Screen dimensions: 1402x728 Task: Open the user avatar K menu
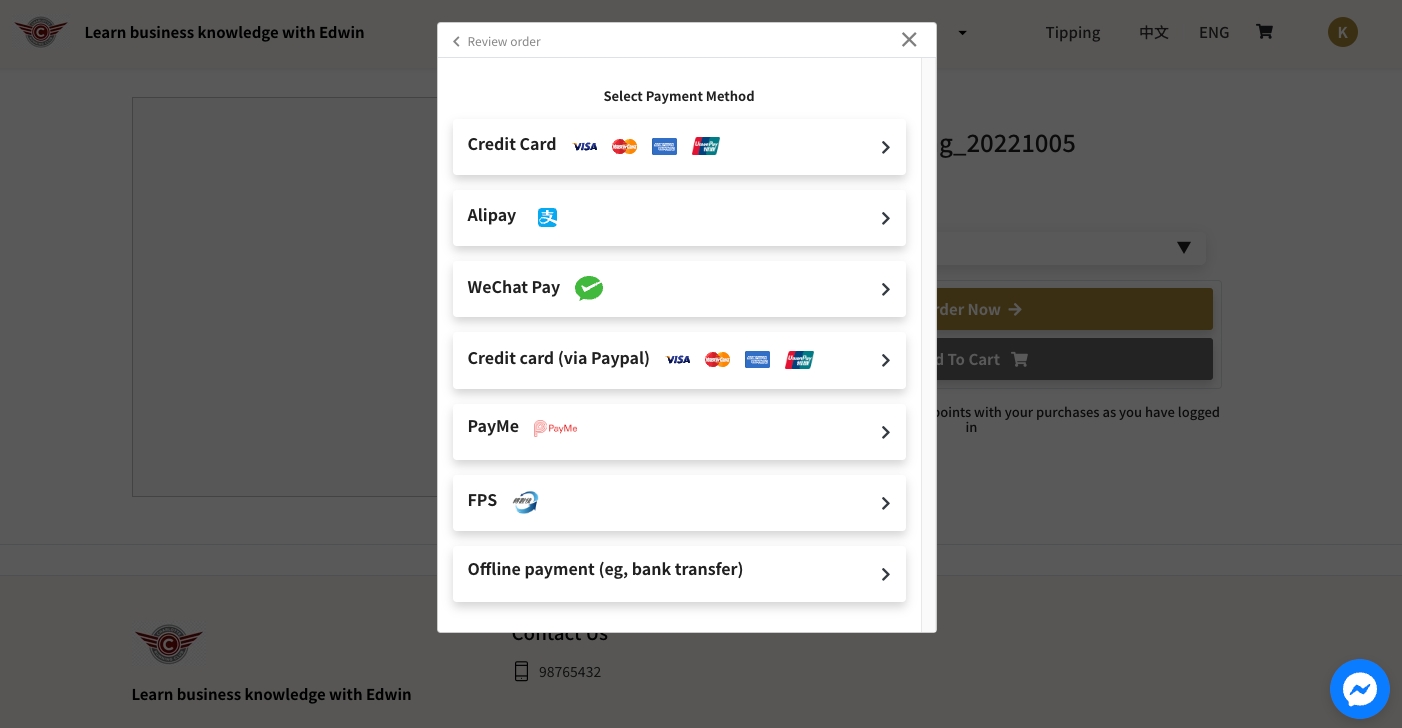tap(1342, 32)
